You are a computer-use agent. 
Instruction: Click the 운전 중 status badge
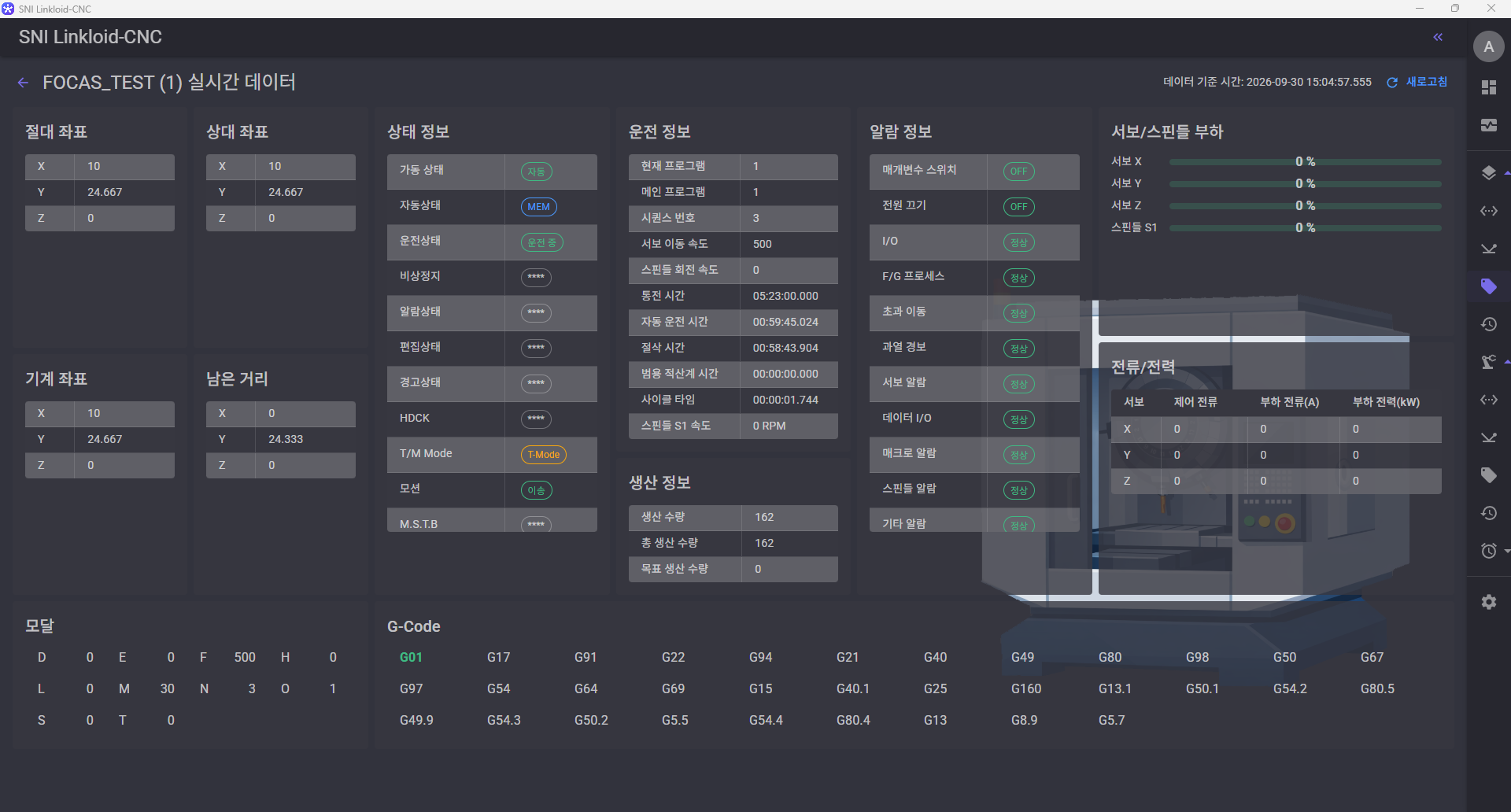[541, 242]
